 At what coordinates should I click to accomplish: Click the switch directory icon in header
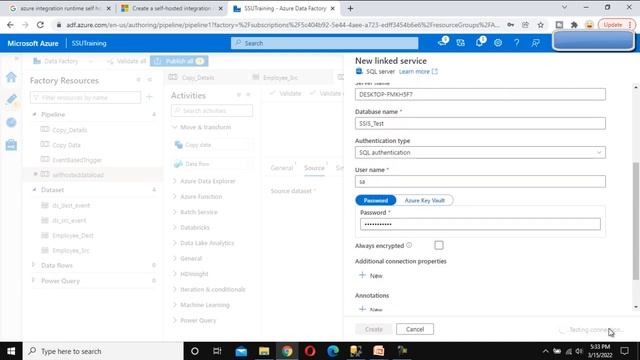pyautogui.click(x=461, y=42)
